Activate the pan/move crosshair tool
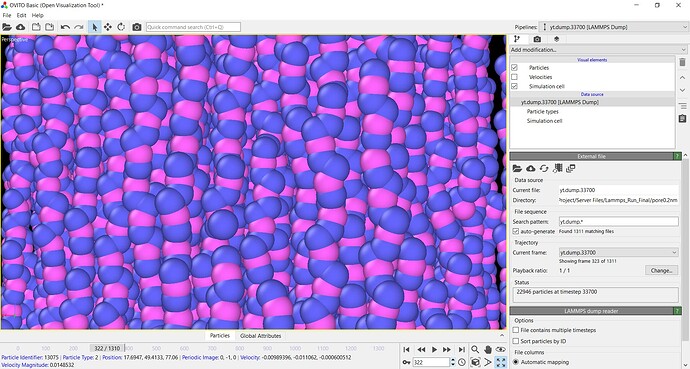The width and height of the screenshot is (690, 369). pyautogui.click(x=107, y=27)
